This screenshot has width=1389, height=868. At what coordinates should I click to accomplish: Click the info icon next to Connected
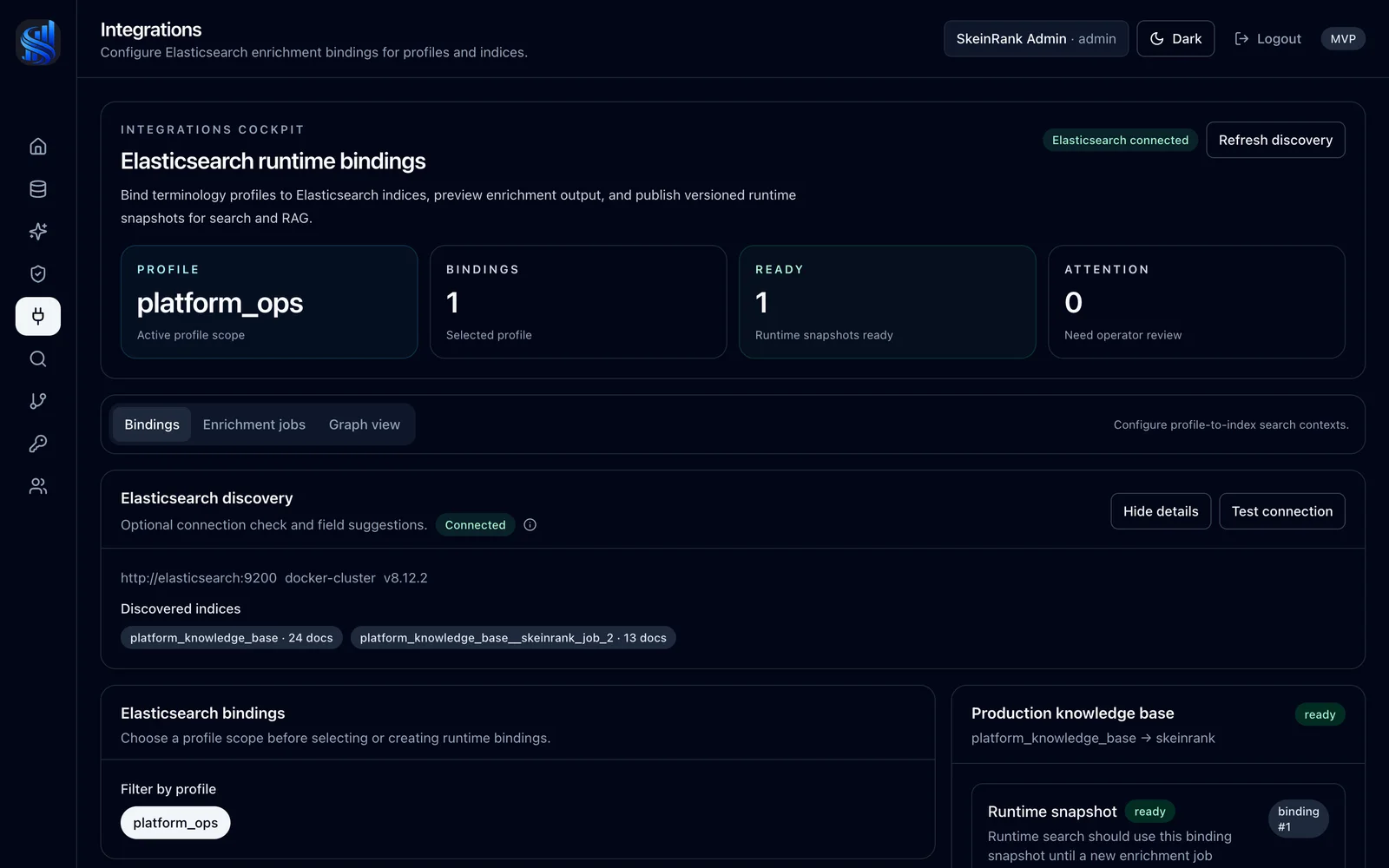pyautogui.click(x=530, y=525)
